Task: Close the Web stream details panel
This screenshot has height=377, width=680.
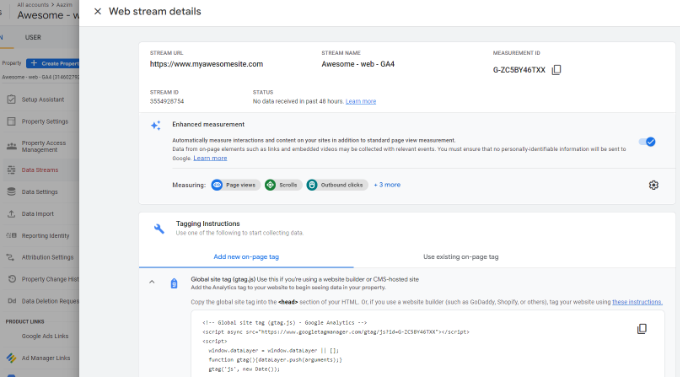Action: coord(98,11)
